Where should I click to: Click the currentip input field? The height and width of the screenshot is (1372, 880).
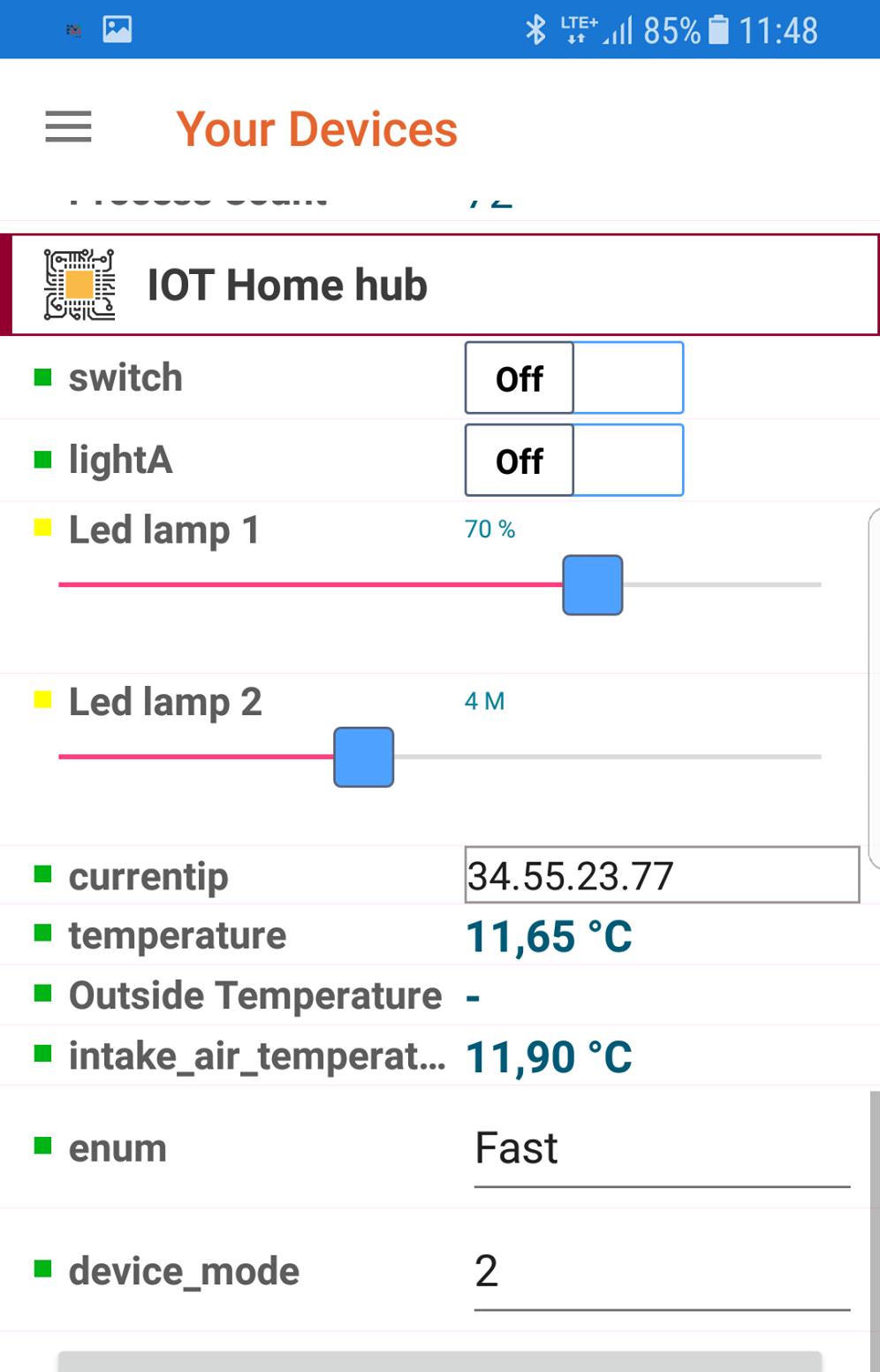(662, 875)
